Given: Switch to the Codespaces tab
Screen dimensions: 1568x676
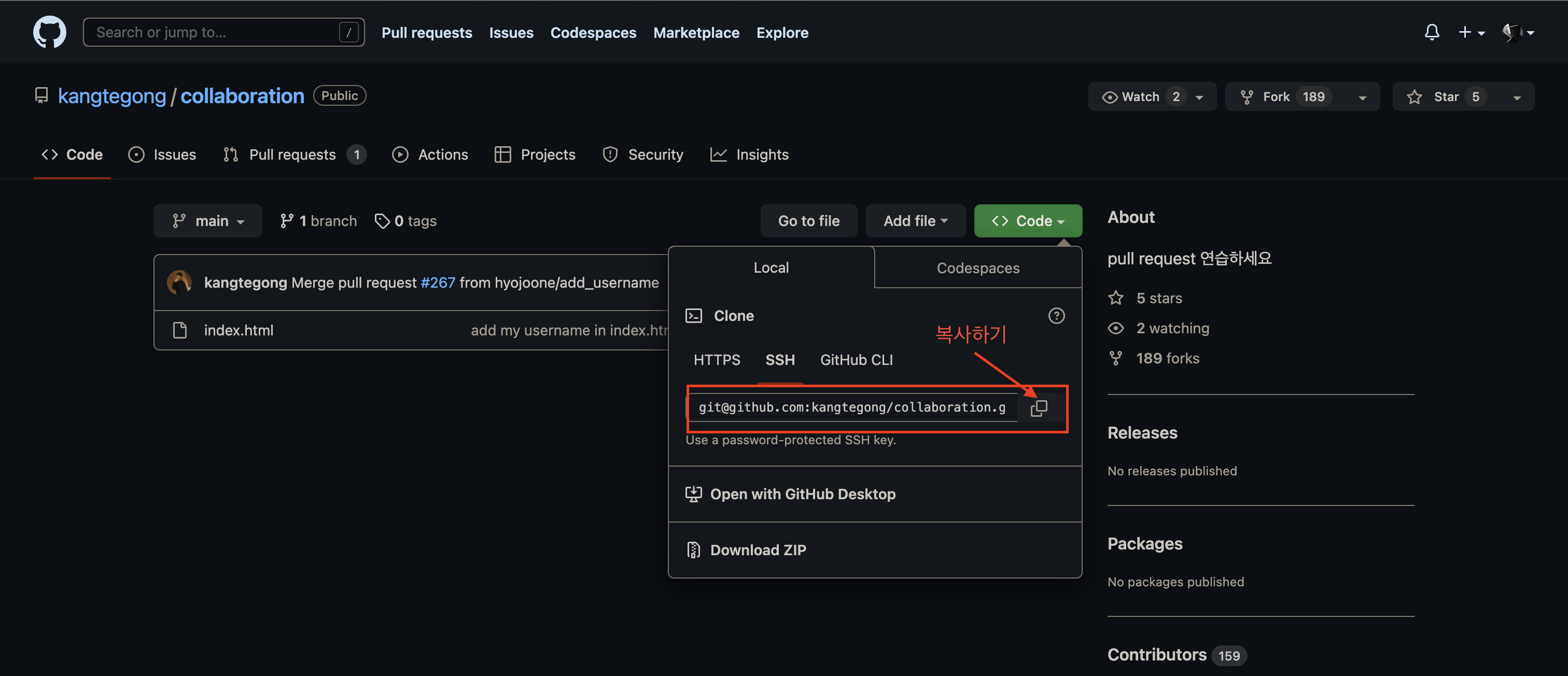Looking at the screenshot, I should pos(977,269).
